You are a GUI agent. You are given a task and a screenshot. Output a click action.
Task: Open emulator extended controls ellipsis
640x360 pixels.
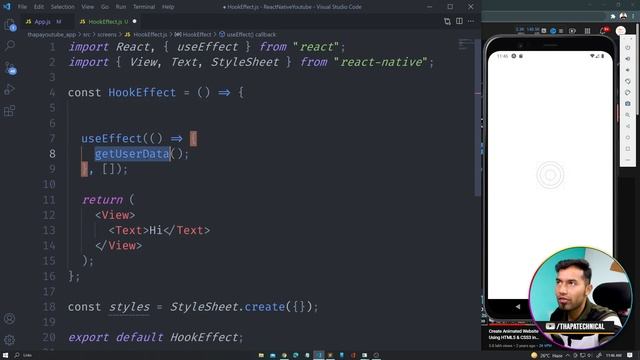click(628, 160)
